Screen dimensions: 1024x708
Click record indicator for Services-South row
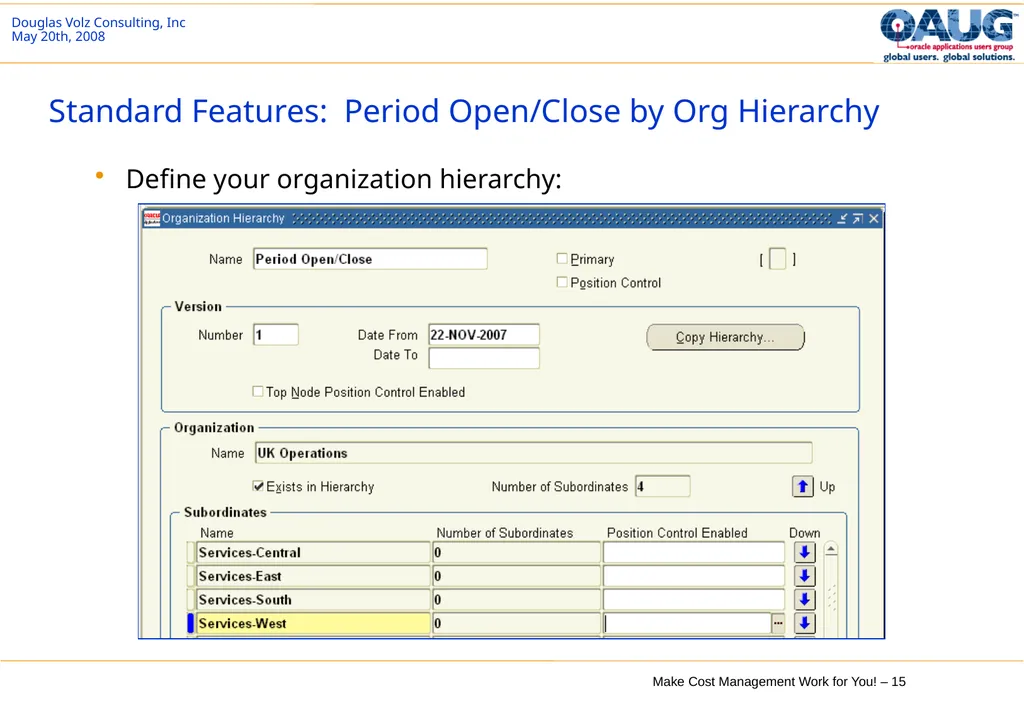click(x=191, y=600)
